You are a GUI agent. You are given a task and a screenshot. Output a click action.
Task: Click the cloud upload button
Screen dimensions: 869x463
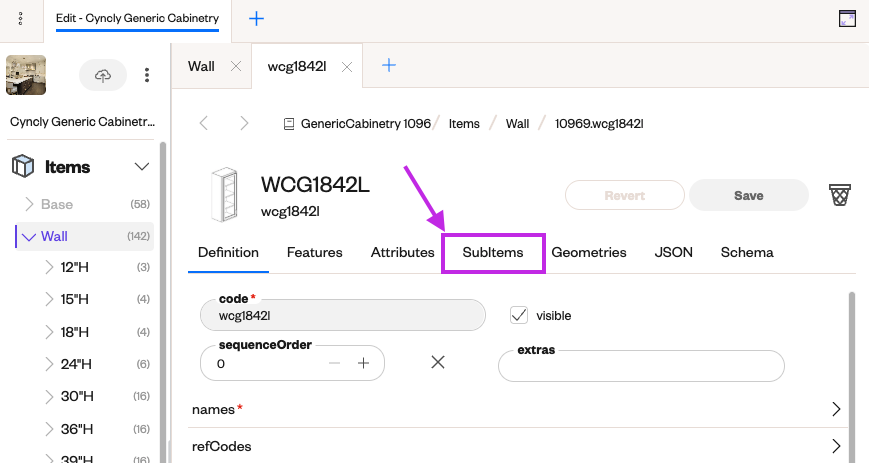pyautogui.click(x=103, y=75)
